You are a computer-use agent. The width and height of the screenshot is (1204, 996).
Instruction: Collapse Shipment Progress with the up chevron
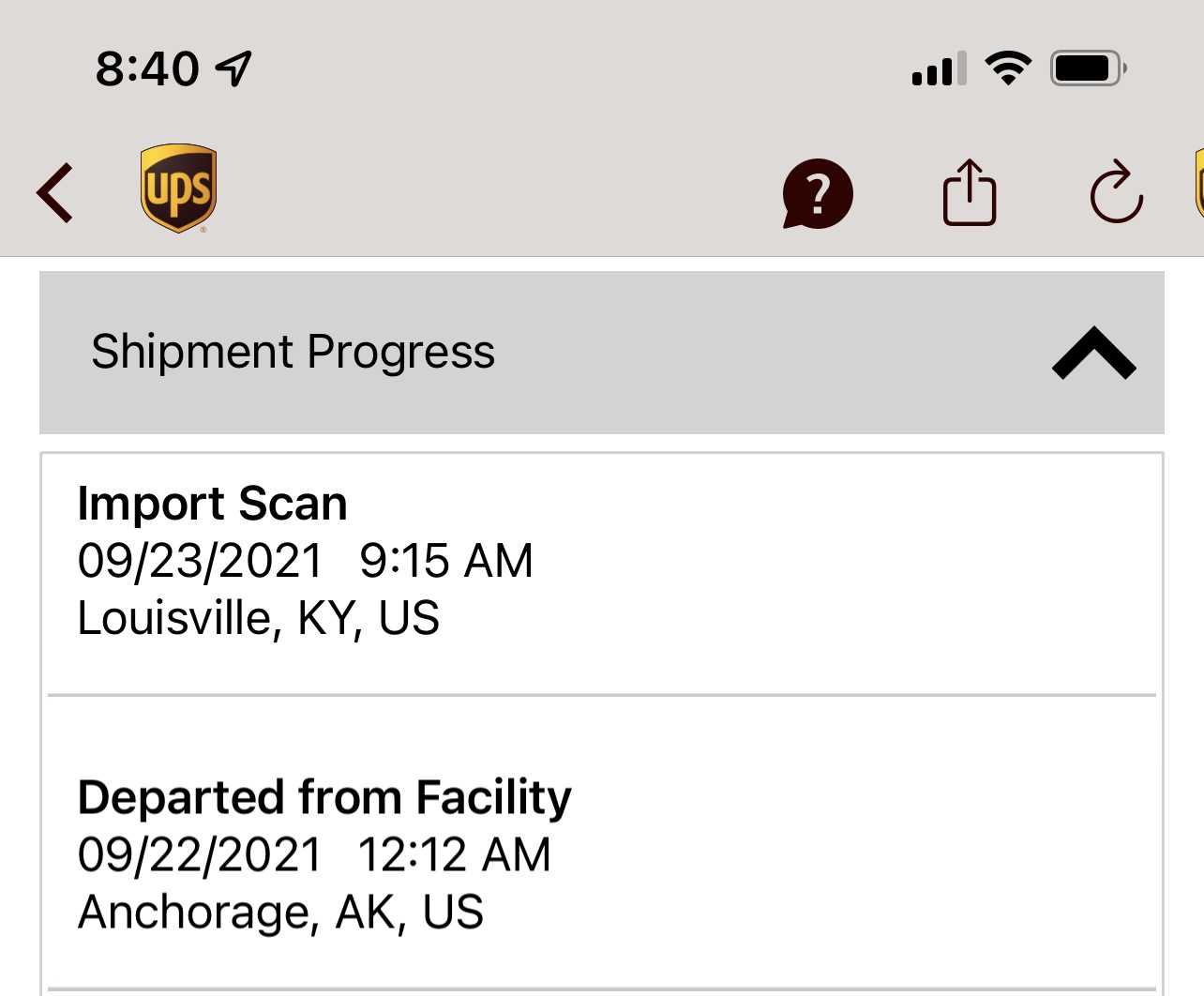click(1094, 353)
